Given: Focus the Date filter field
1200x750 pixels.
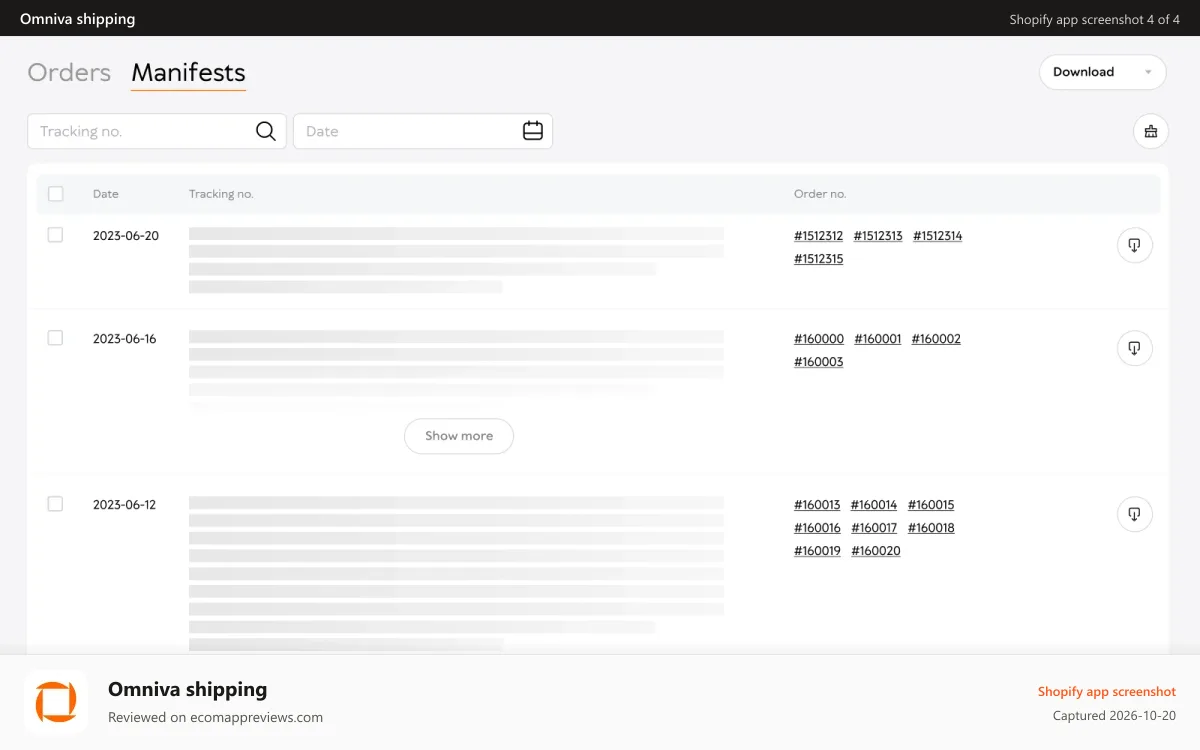Looking at the screenshot, I should (x=423, y=131).
